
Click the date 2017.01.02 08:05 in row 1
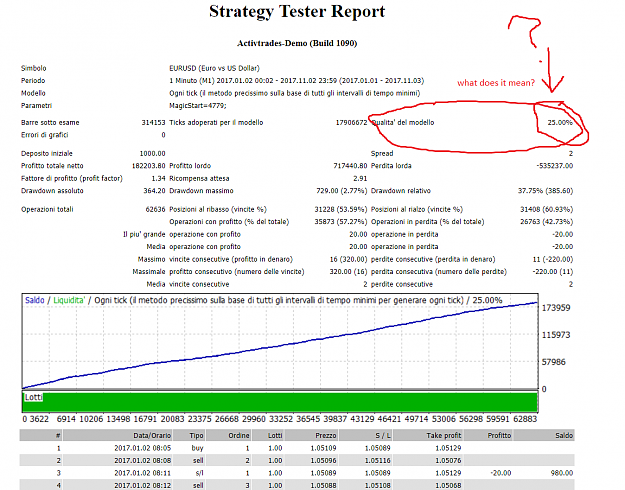pos(143,448)
